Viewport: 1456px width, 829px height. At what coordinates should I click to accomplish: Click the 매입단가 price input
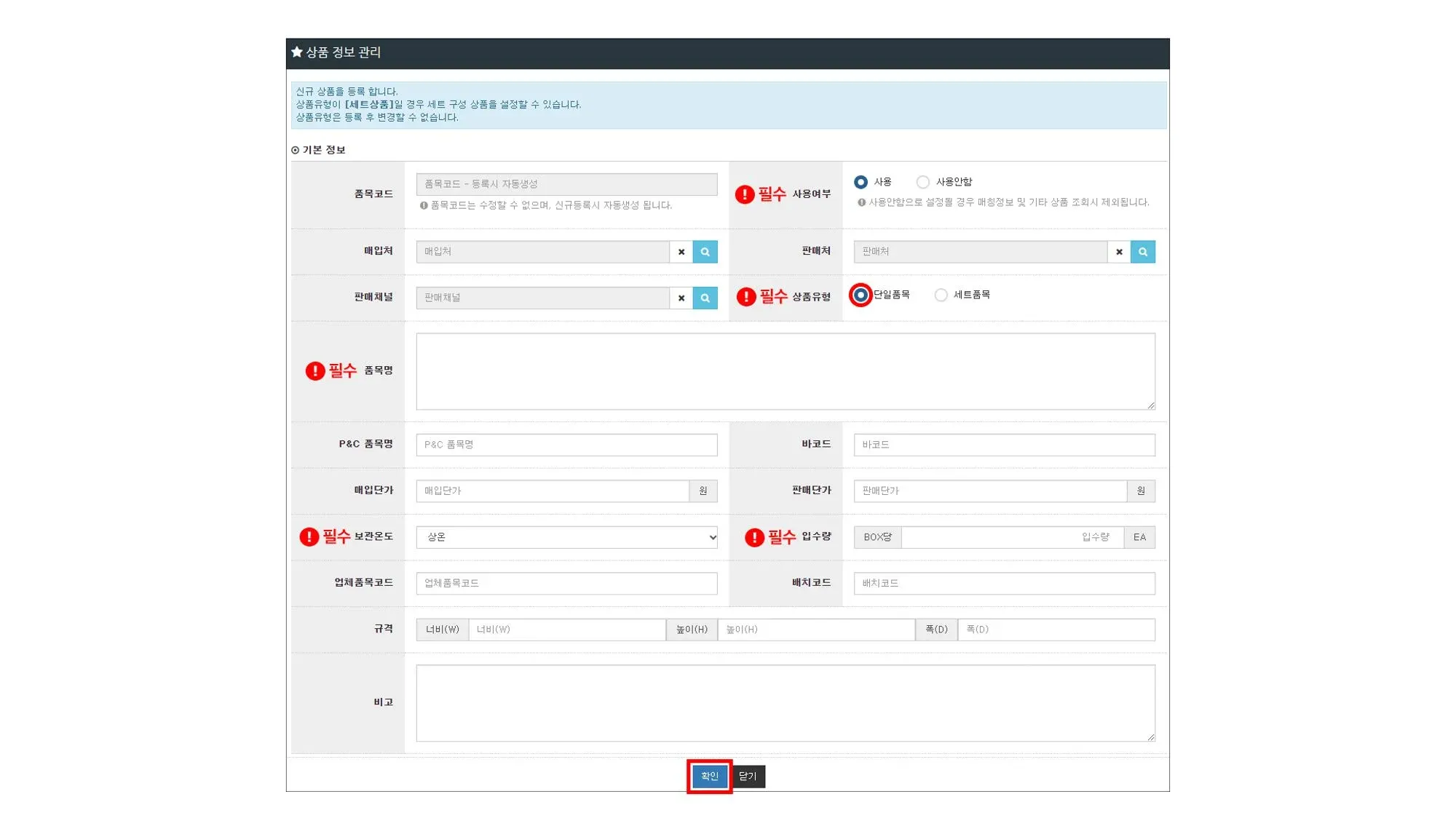552,491
